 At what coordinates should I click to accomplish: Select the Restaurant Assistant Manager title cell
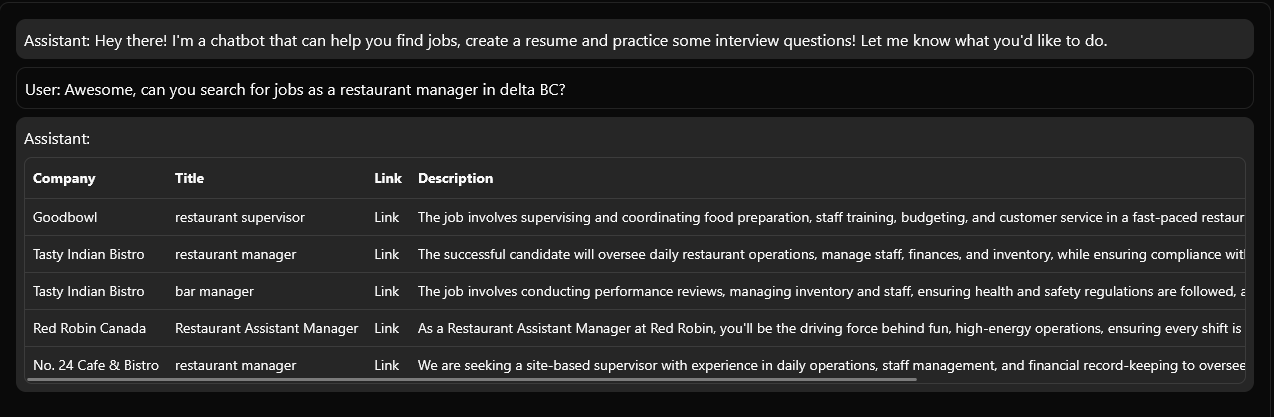tap(266, 328)
